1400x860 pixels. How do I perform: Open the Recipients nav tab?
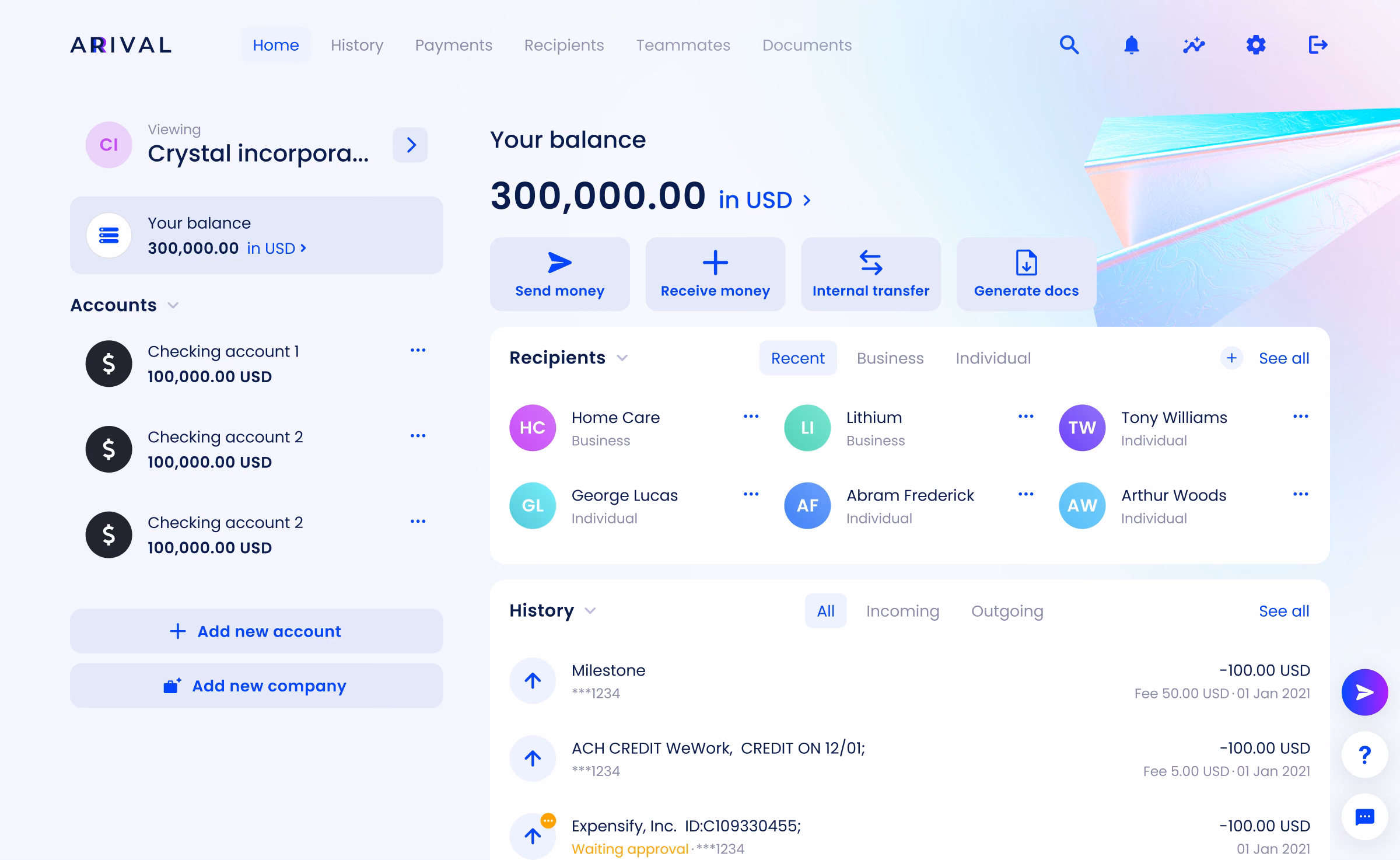tap(564, 45)
